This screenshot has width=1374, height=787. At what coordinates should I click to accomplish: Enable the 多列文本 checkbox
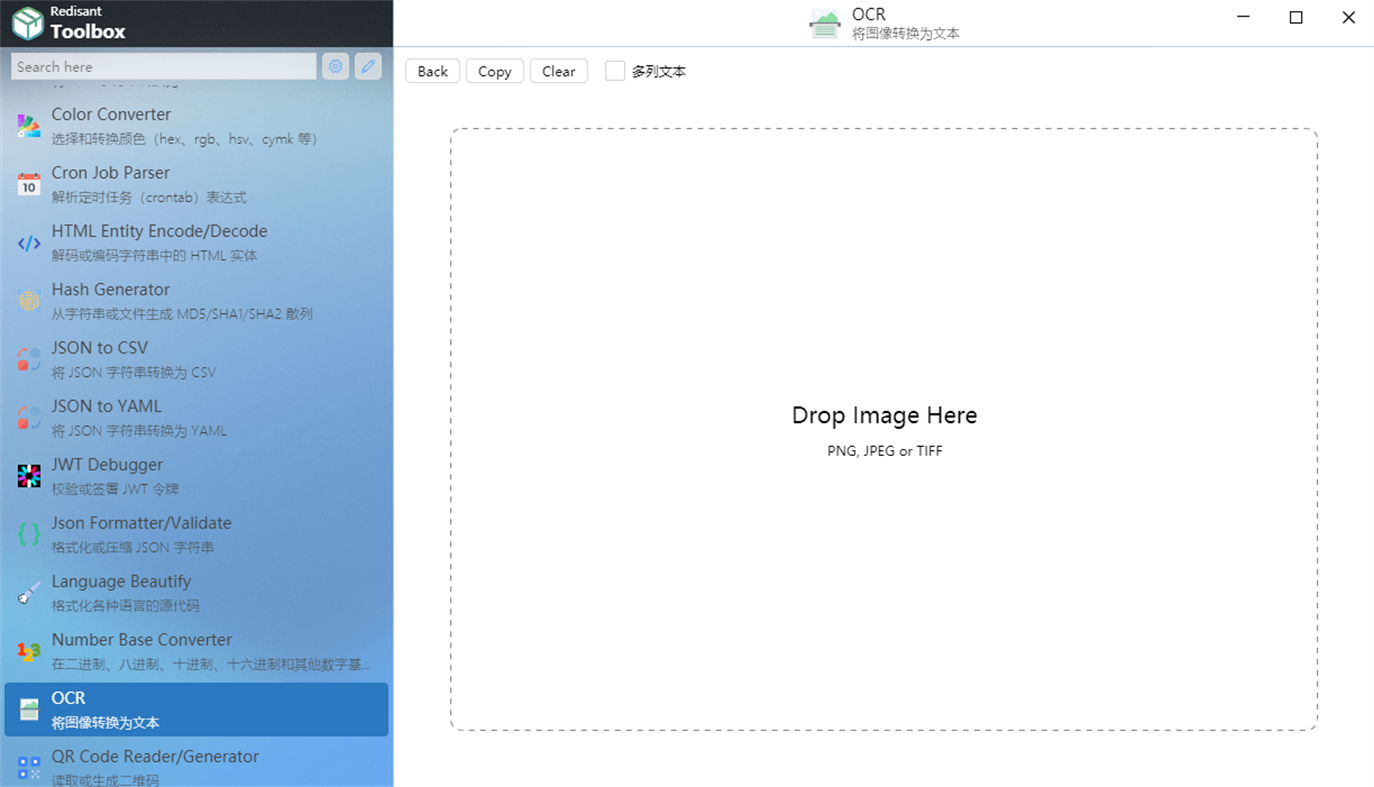[x=615, y=71]
